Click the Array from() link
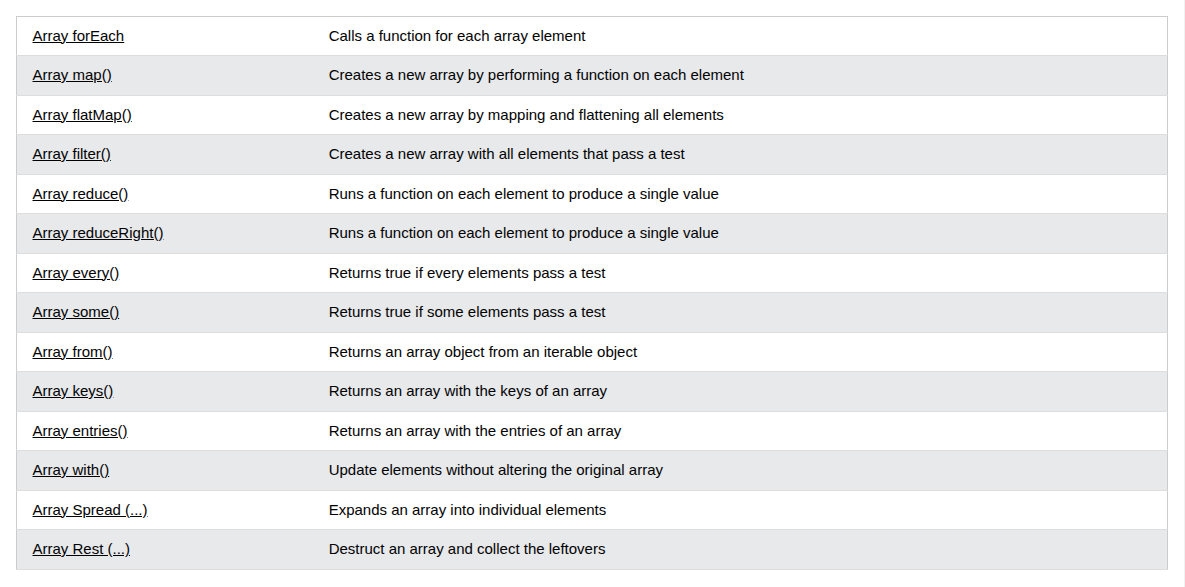The height and width of the screenshot is (587, 1185). click(72, 351)
